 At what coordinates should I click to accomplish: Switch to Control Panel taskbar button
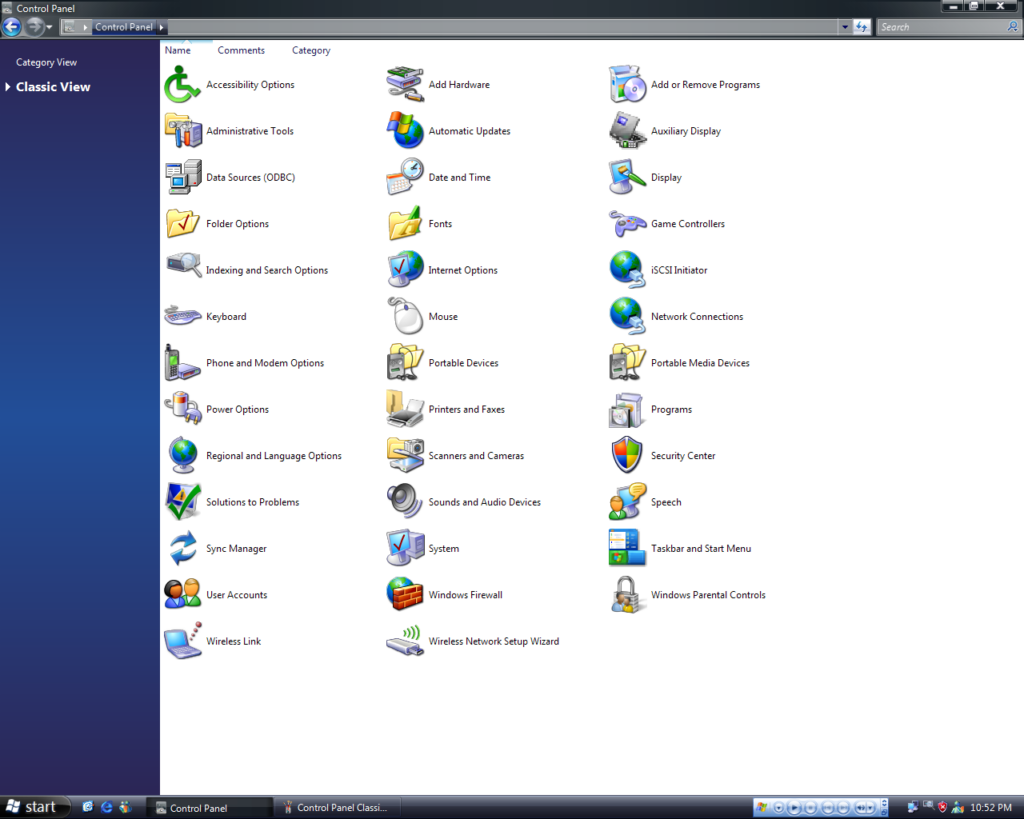point(209,808)
